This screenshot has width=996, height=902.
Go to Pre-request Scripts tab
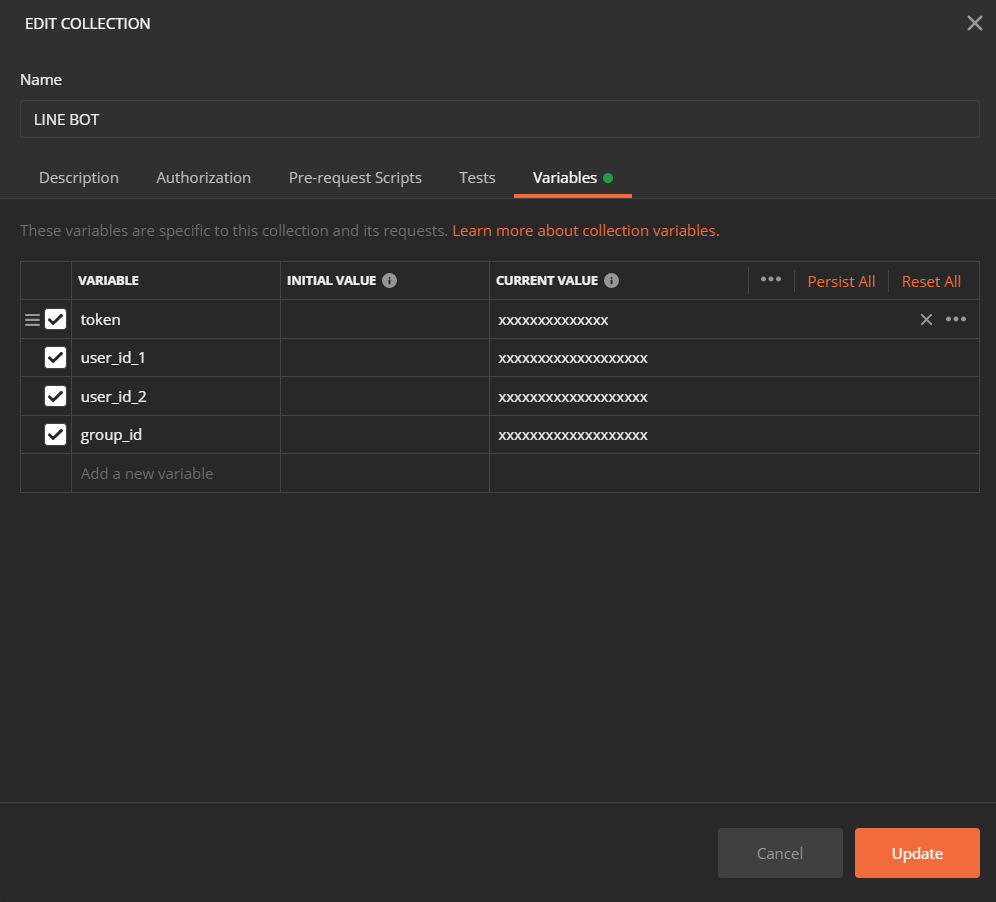pos(355,178)
